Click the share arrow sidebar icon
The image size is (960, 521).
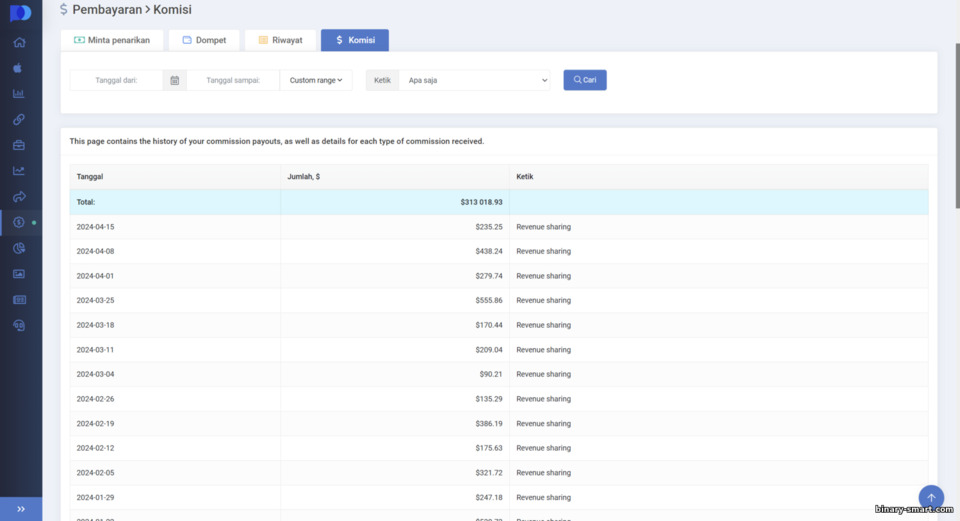coord(19,197)
